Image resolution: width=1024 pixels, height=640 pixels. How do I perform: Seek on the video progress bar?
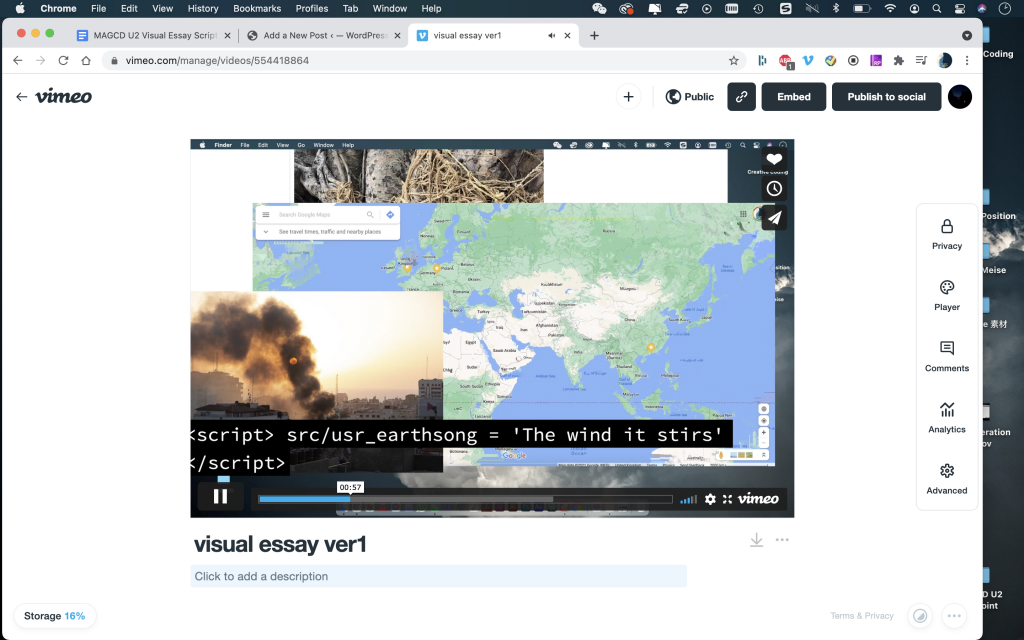point(465,499)
